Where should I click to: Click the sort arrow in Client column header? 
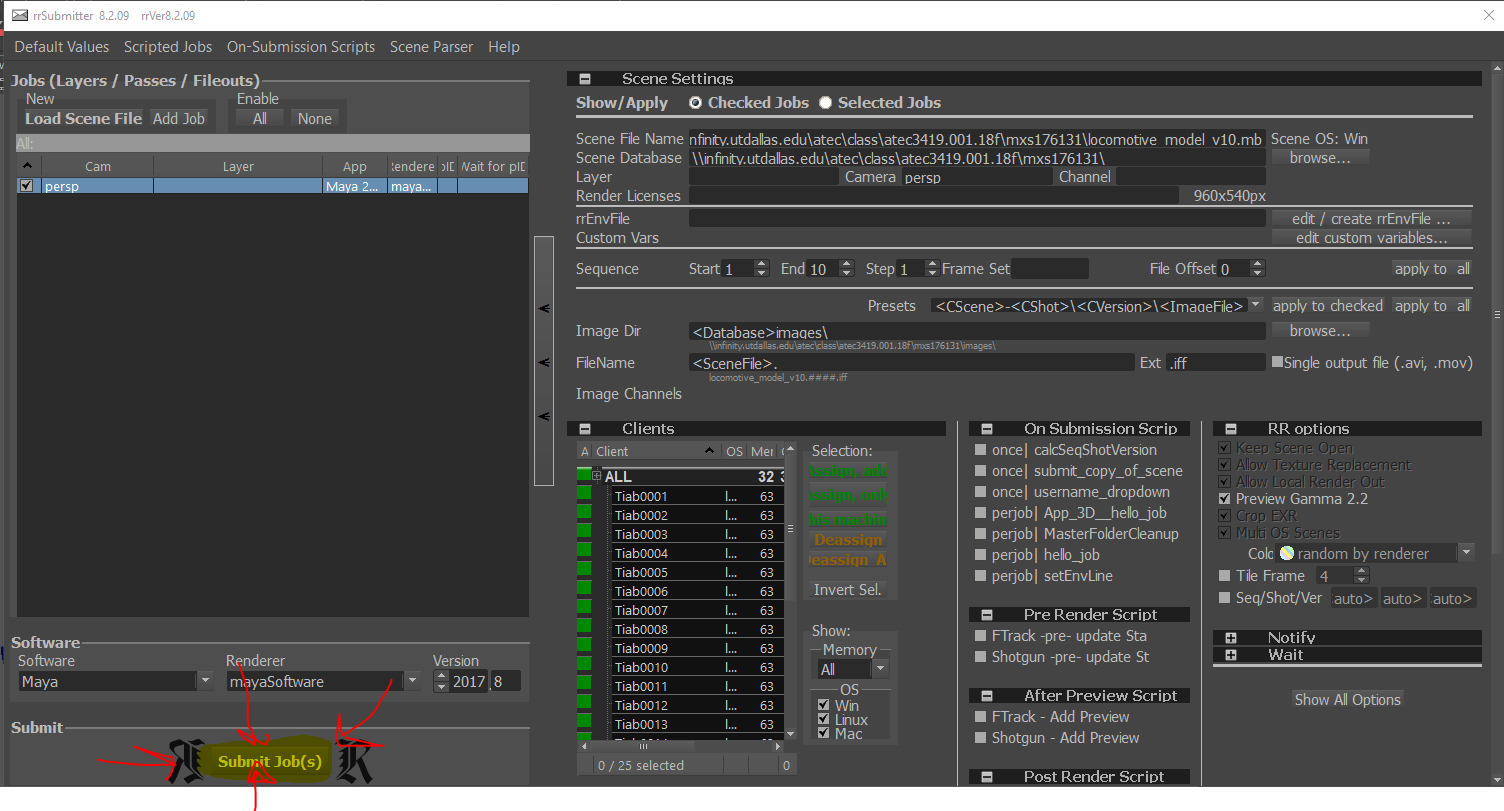[x=710, y=451]
